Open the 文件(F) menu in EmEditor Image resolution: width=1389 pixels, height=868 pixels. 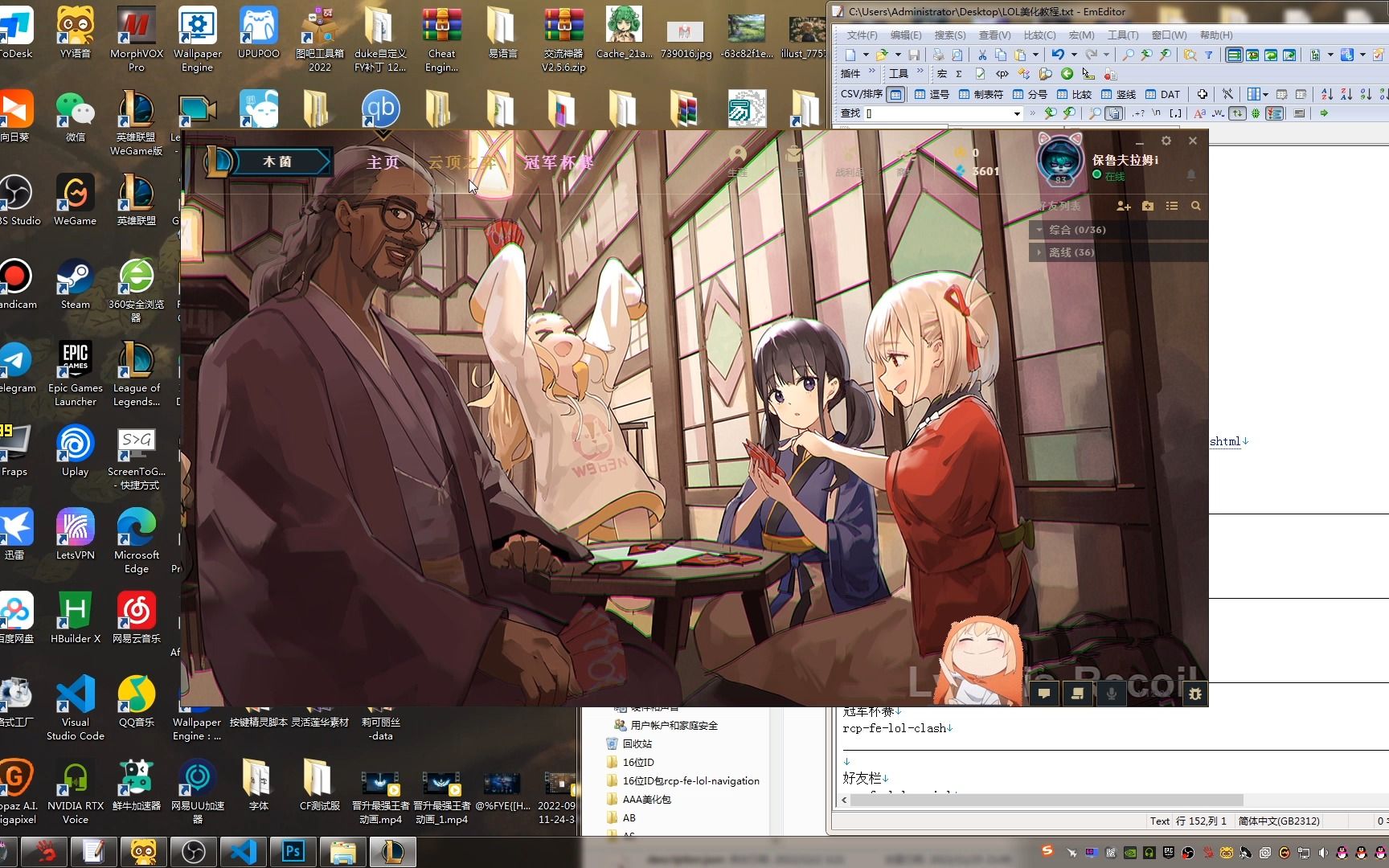click(x=862, y=35)
